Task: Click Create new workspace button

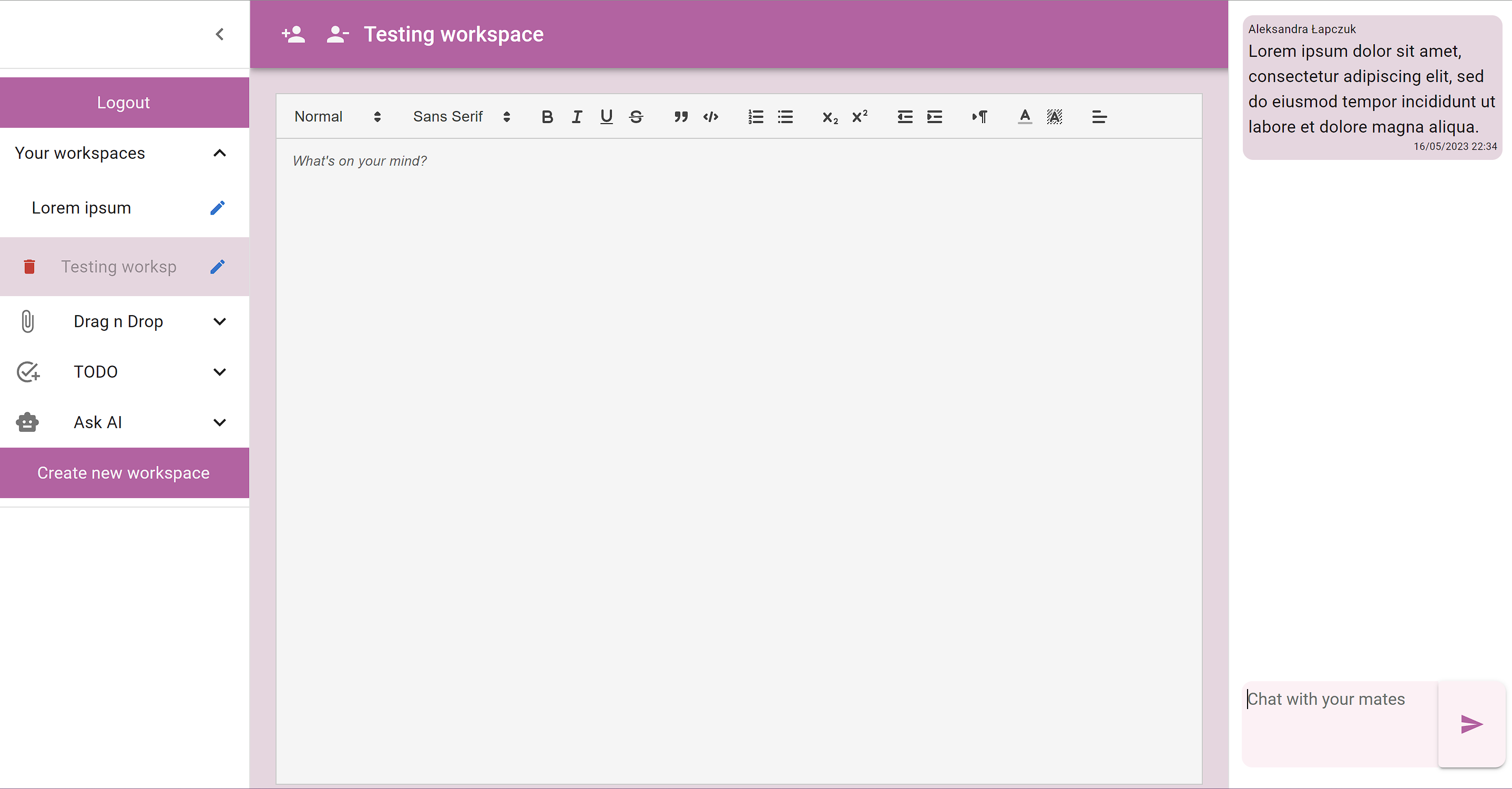Action: (124, 472)
